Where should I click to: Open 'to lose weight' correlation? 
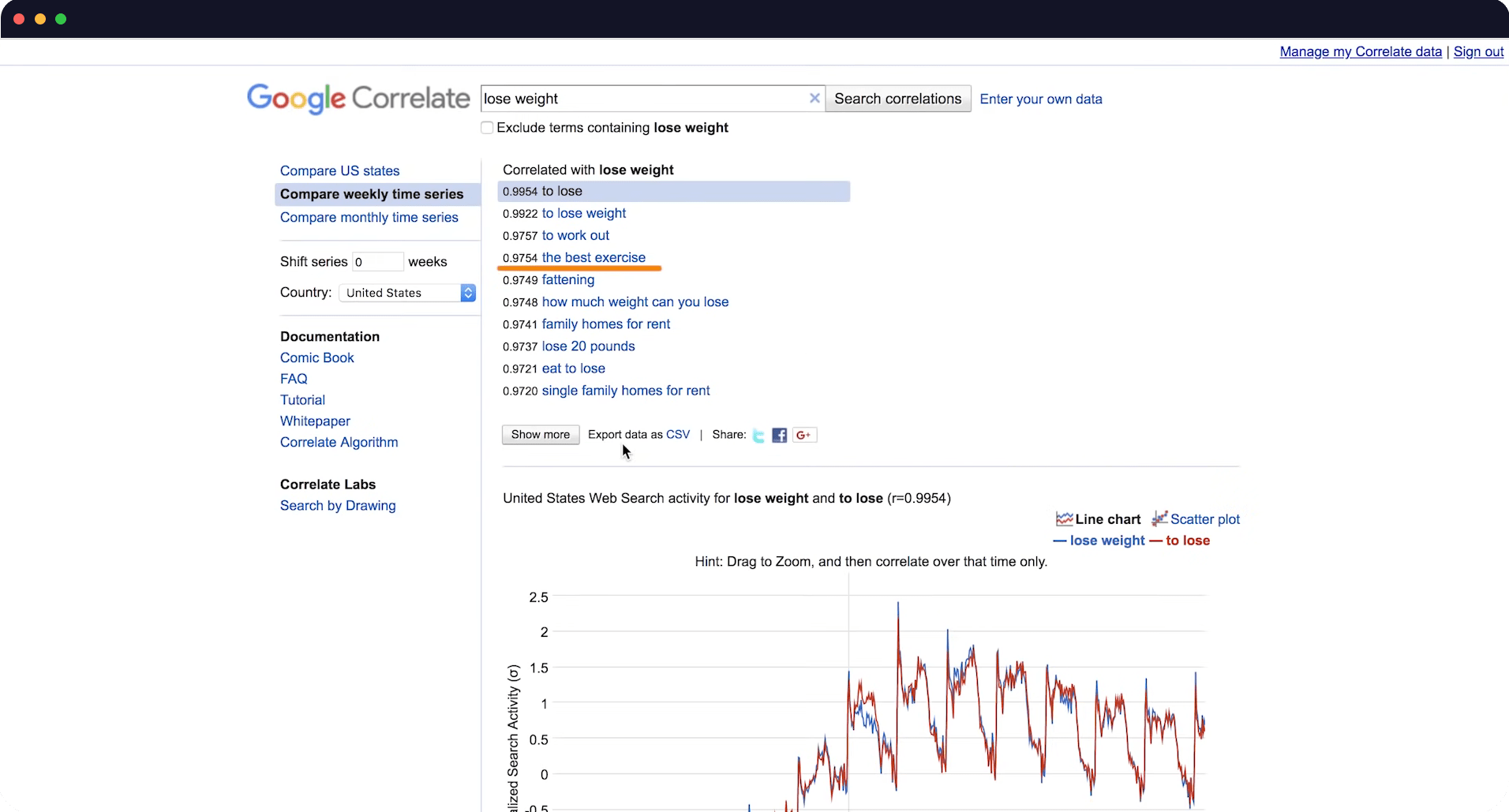583,213
